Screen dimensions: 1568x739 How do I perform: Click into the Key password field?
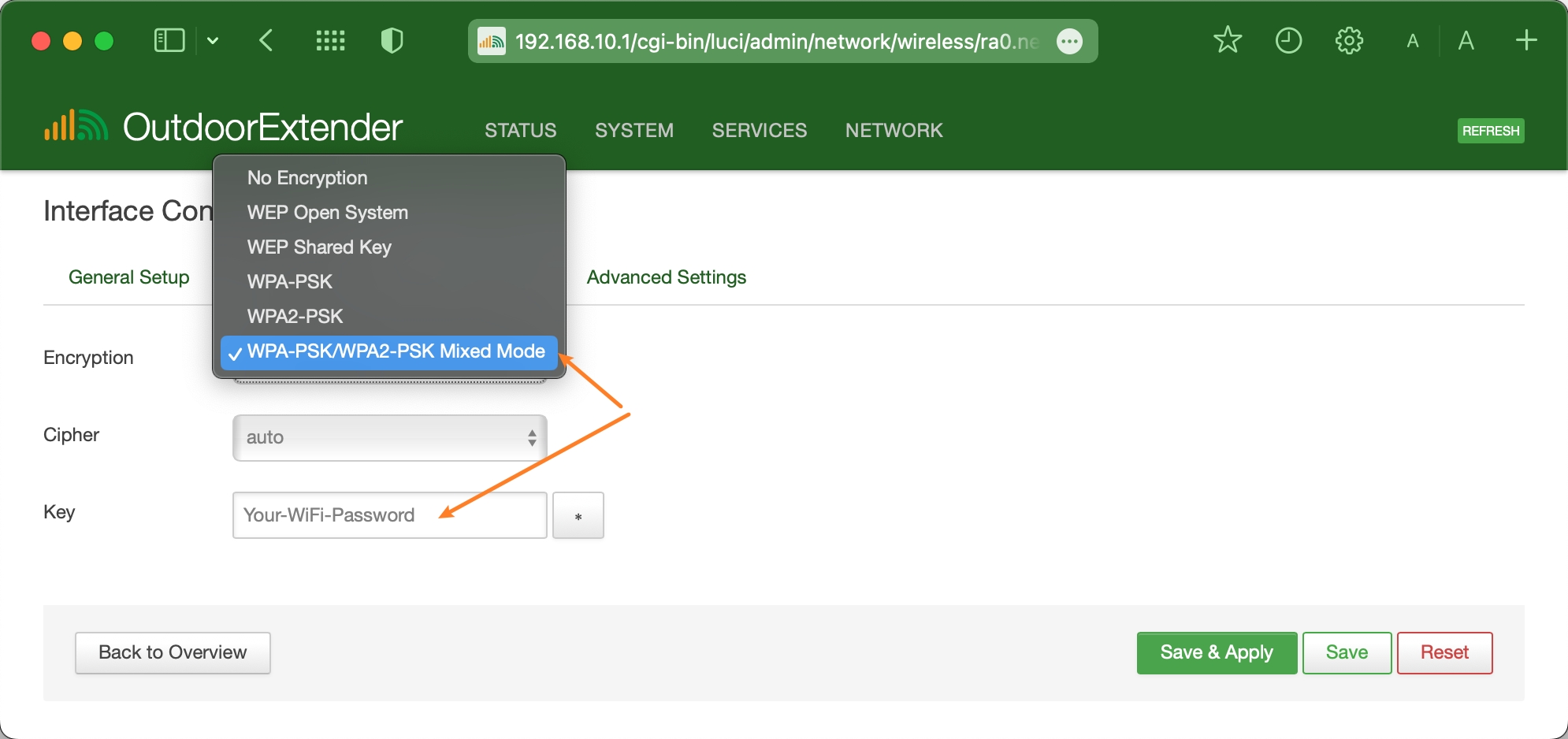click(389, 515)
